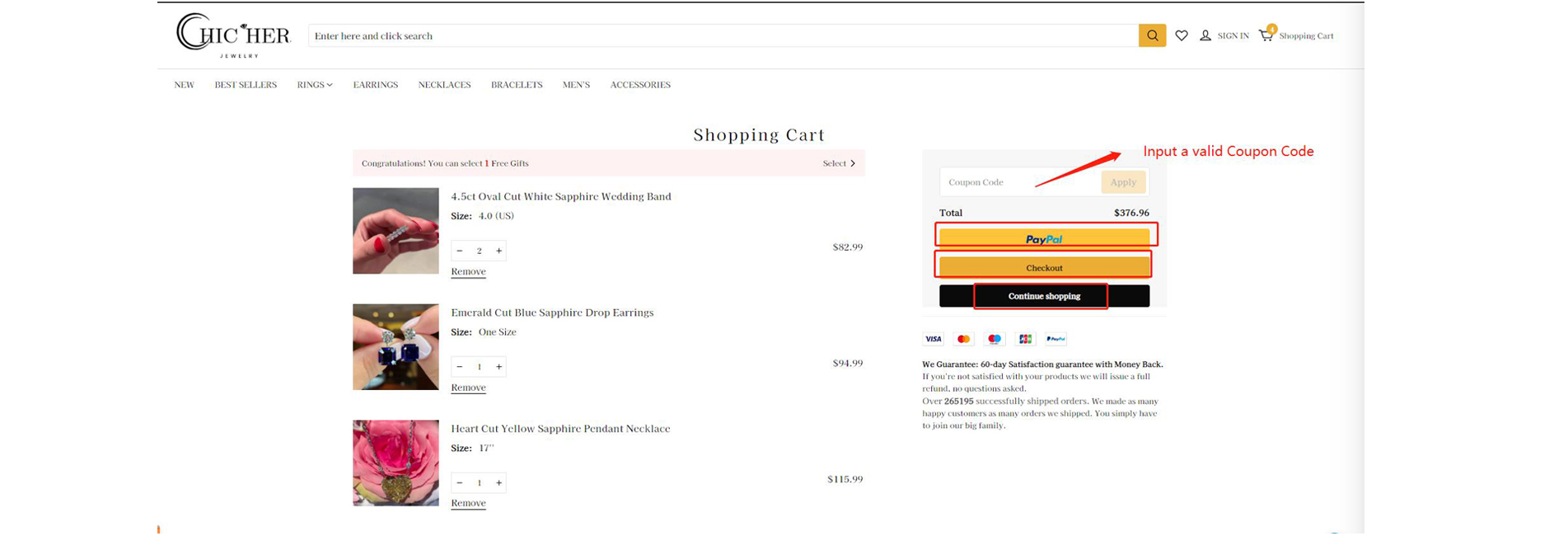1568x536 pixels.
Task: Open the Earrings menu category
Action: tap(375, 85)
